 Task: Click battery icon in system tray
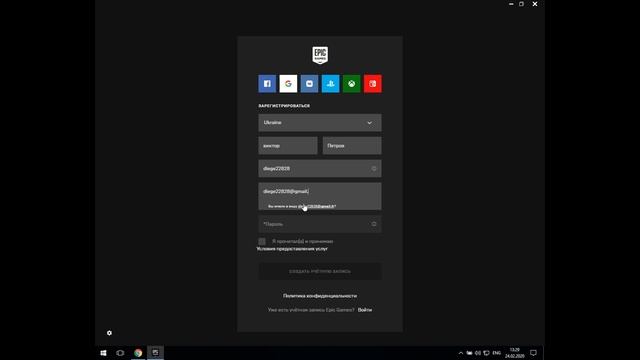coord(469,353)
